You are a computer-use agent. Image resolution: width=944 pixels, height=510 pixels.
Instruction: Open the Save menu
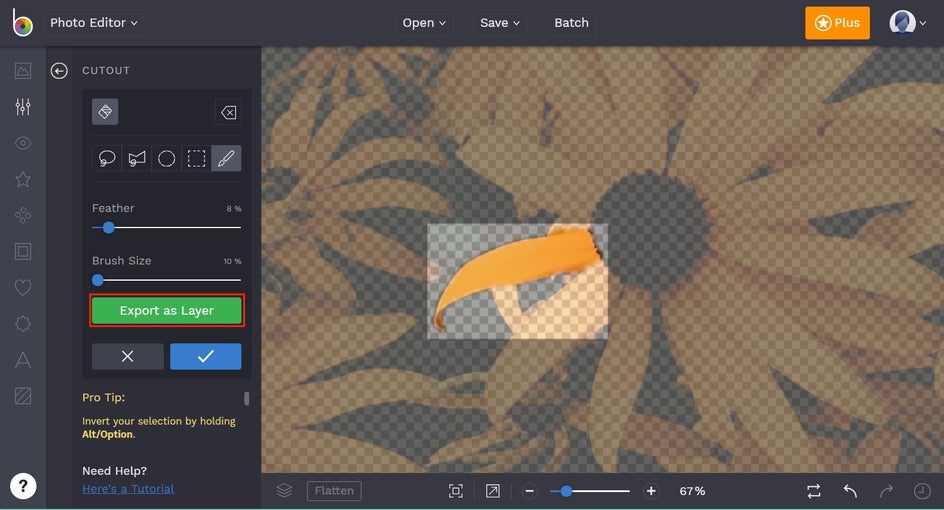point(499,23)
